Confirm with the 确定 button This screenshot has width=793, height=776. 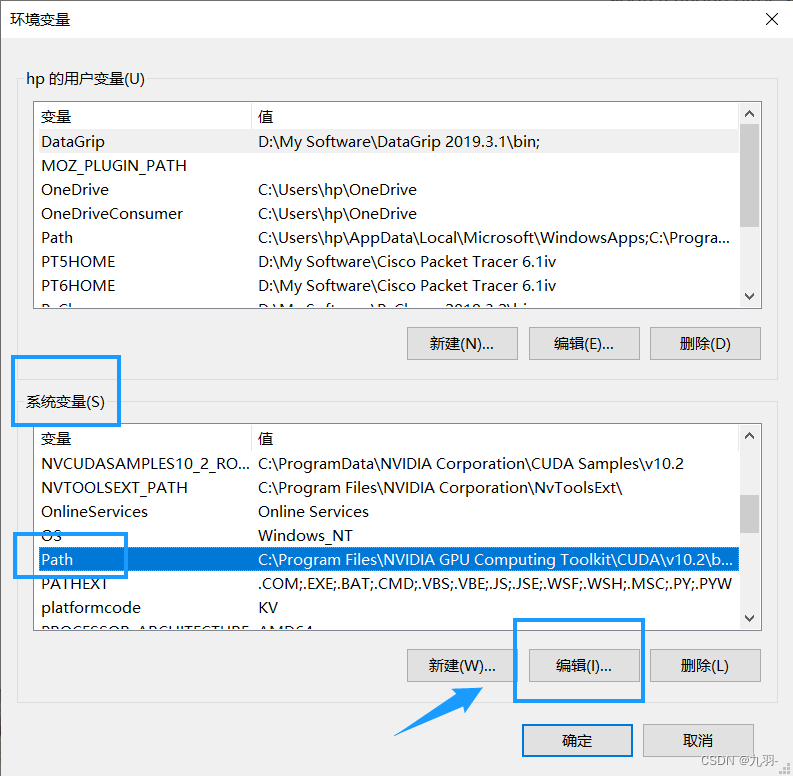point(577,741)
